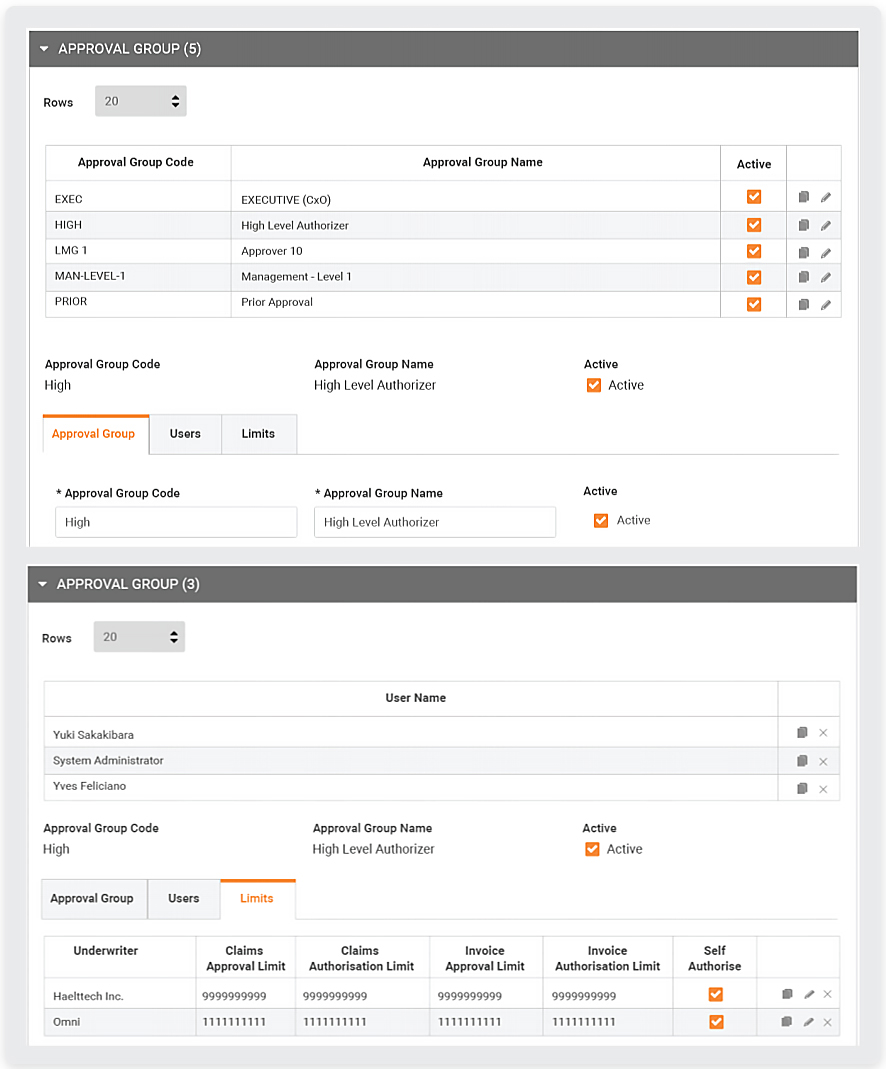This screenshot has width=886, height=1069.
Task: Collapse the APPROVAL GROUP (3) section
Action: [43, 584]
